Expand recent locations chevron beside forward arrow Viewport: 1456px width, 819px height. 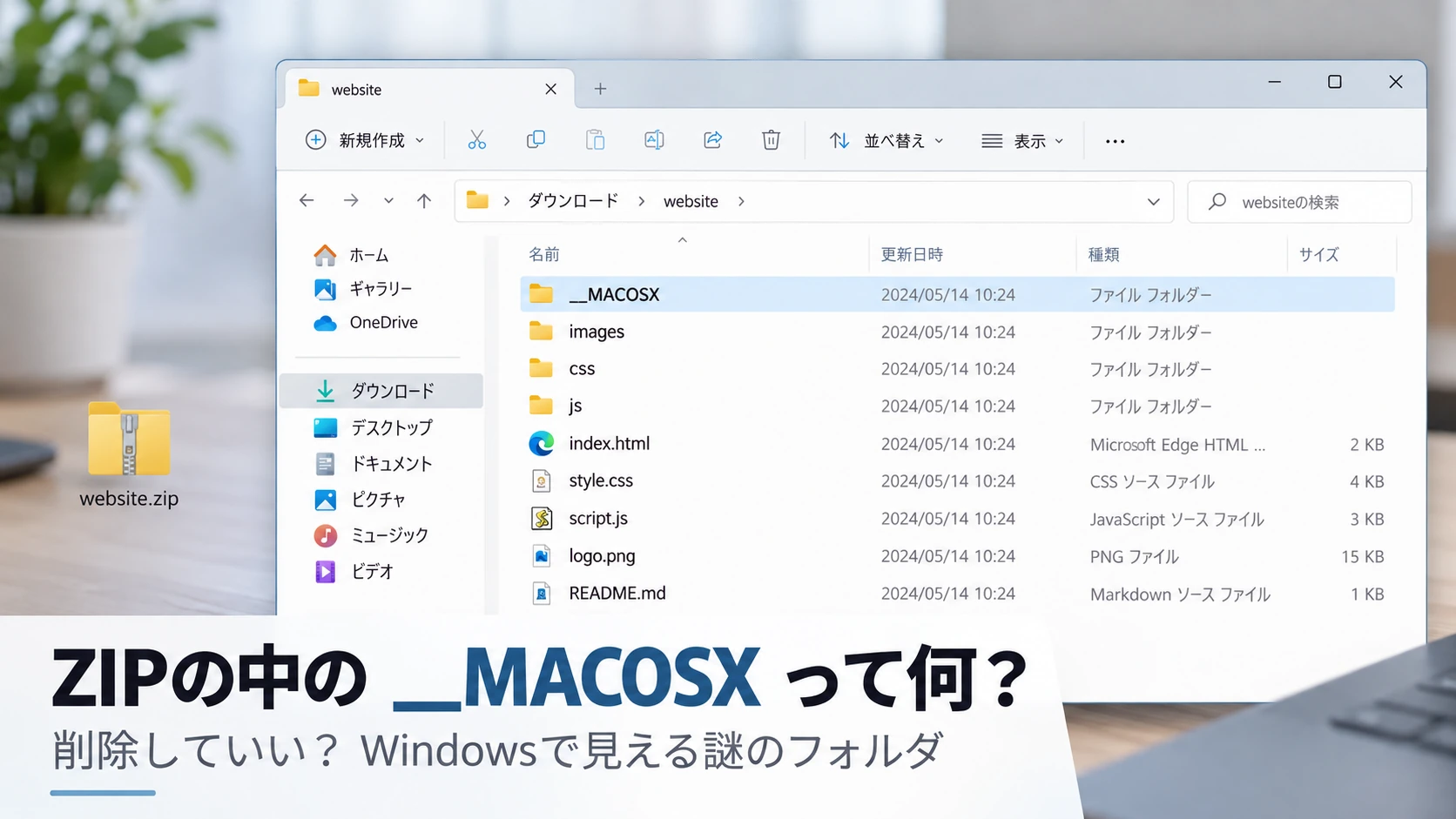(x=388, y=201)
